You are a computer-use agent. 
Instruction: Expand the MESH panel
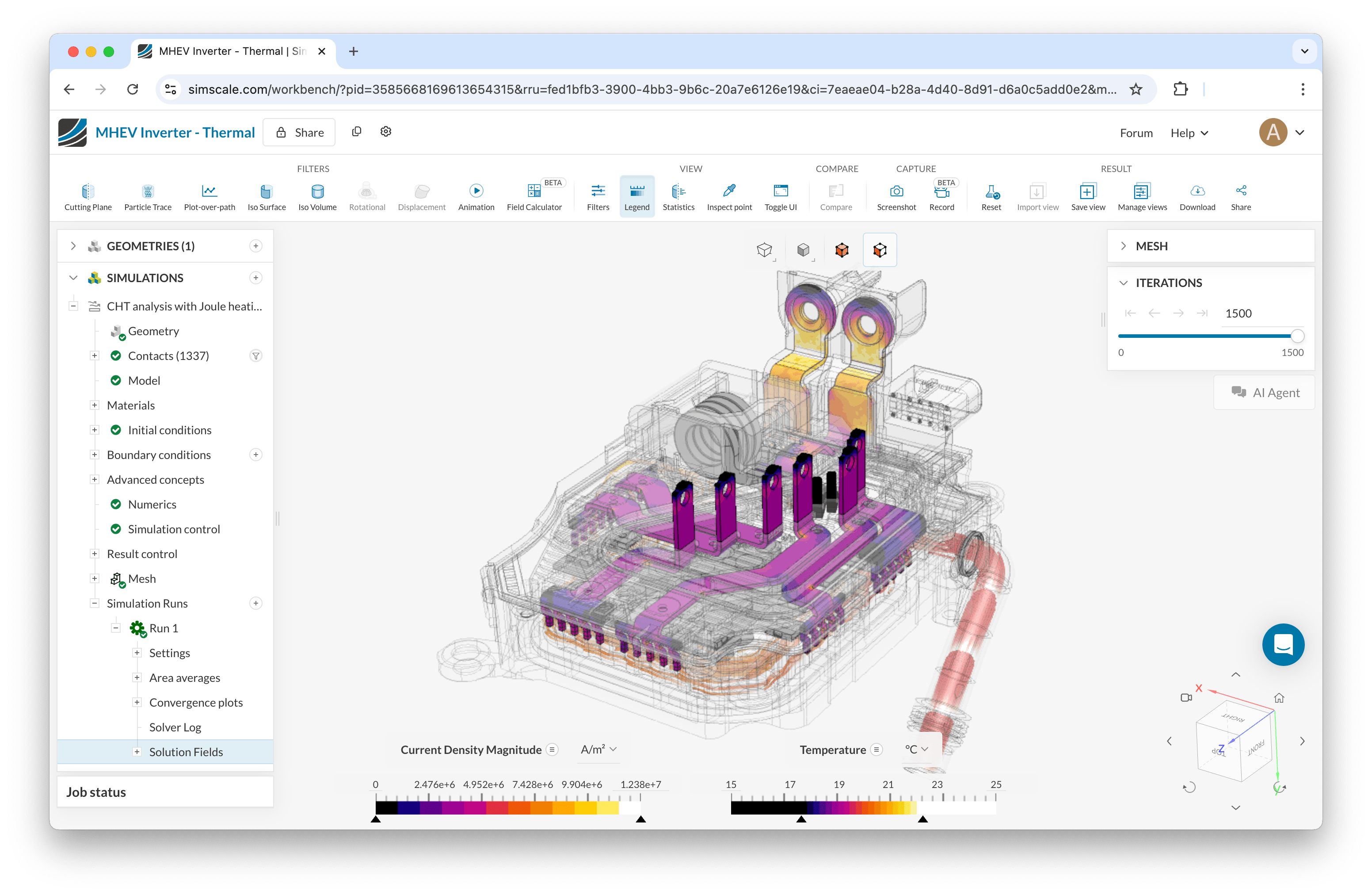tap(1123, 246)
